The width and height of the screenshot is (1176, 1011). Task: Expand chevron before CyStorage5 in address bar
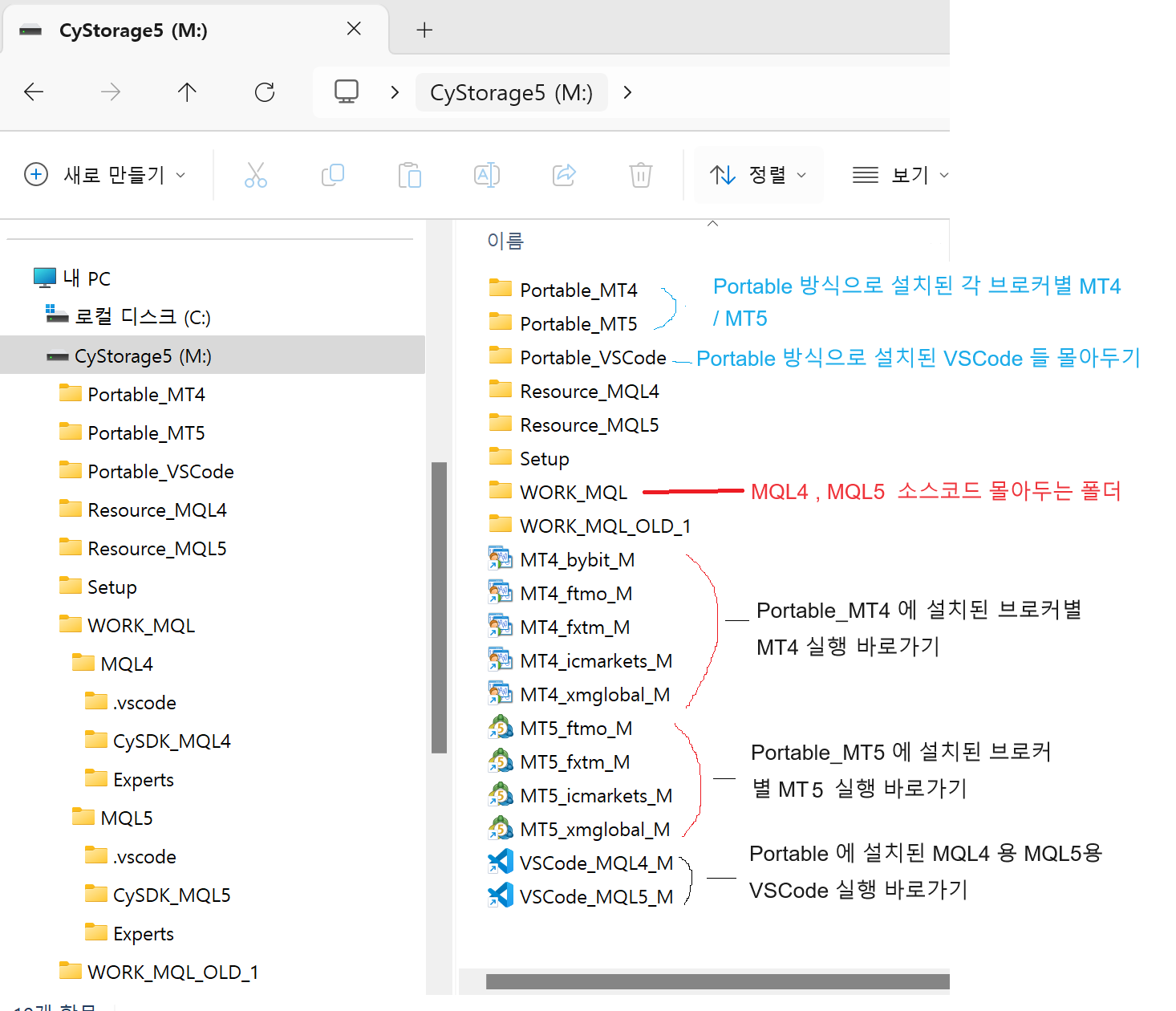[394, 92]
